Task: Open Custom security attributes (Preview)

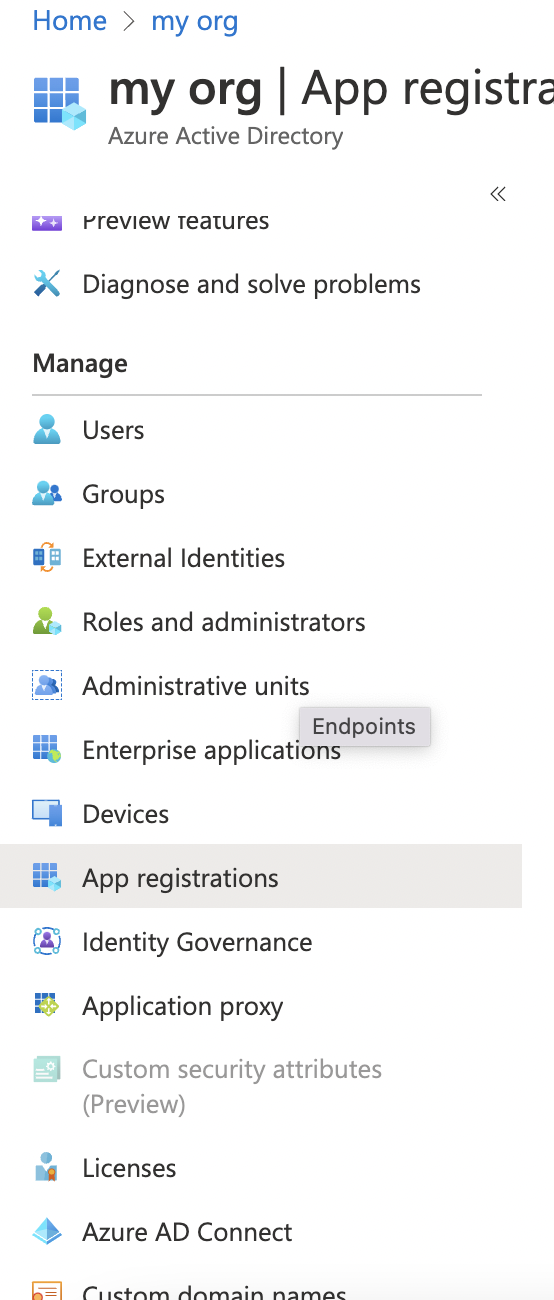Action: point(232,1086)
